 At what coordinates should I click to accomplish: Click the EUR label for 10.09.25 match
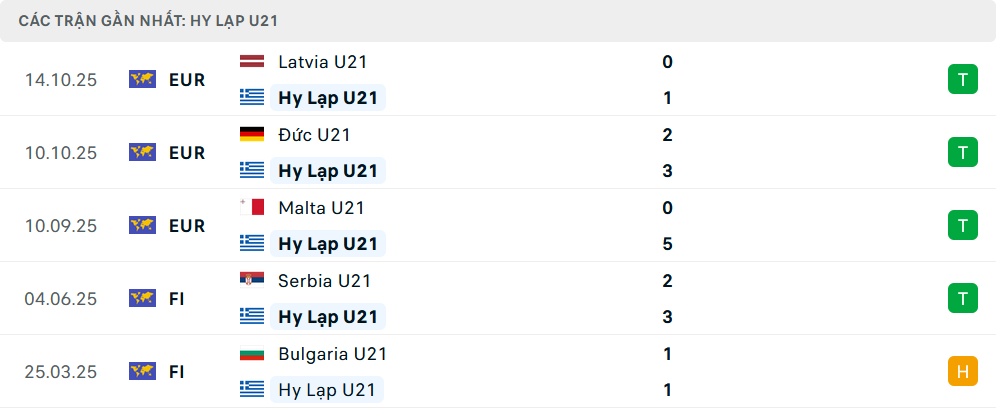[x=186, y=226]
